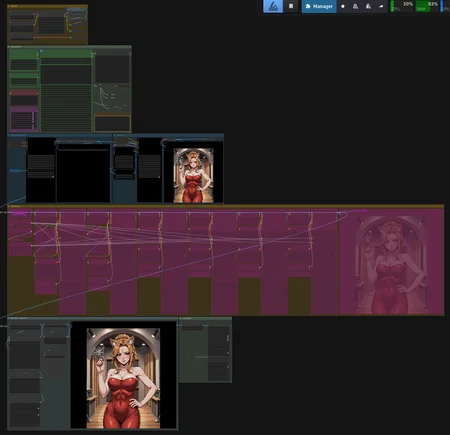Click the RAM usage meter
450x435 pixels.
tap(427, 6)
